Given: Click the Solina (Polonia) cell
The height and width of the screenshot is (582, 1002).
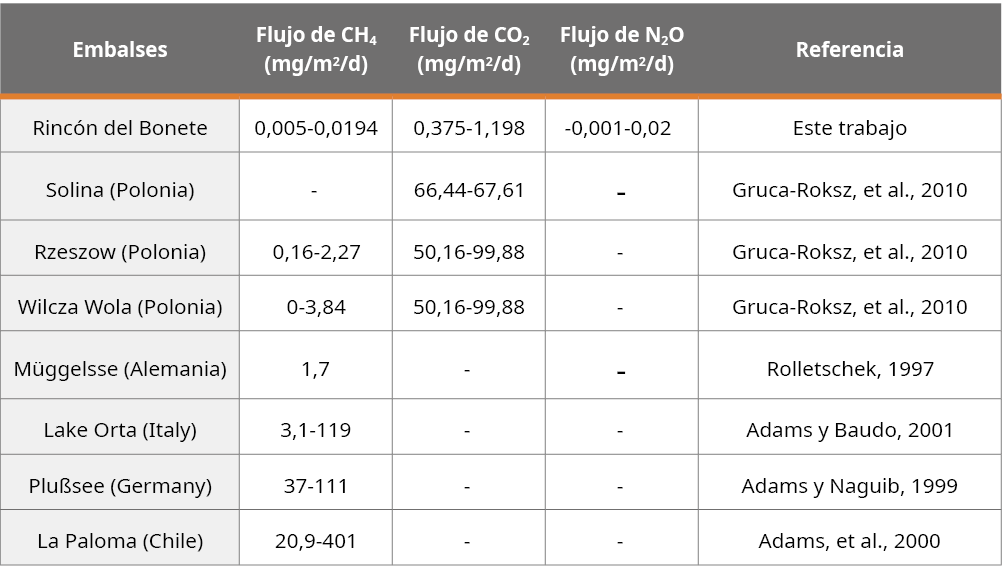Looking at the screenshot, I should point(120,189).
